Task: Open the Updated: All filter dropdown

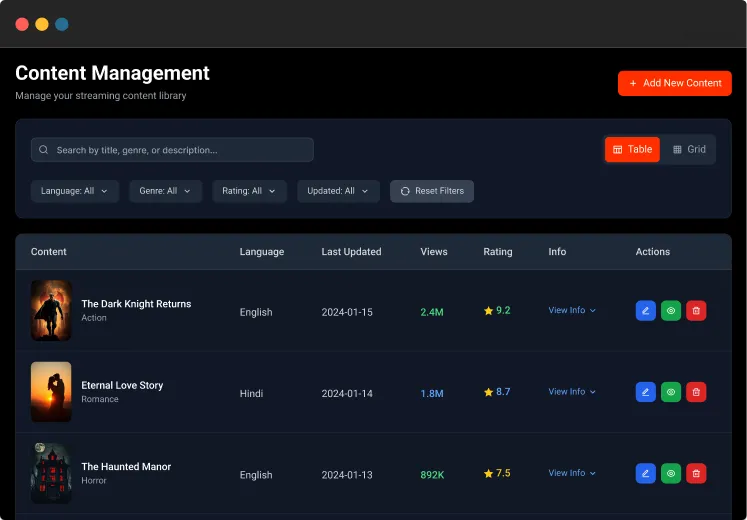Action: pyautogui.click(x=338, y=191)
